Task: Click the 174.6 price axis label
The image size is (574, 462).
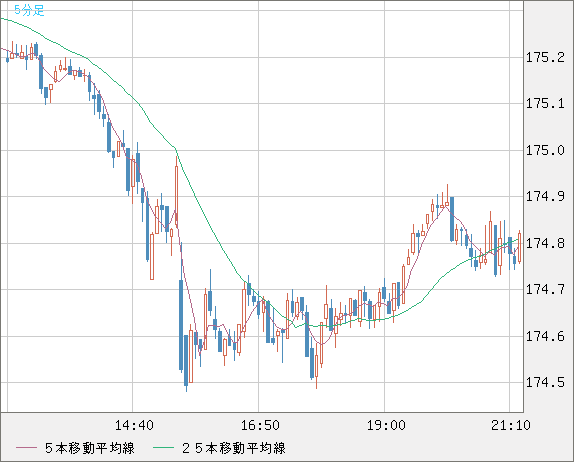Action: point(545,336)
